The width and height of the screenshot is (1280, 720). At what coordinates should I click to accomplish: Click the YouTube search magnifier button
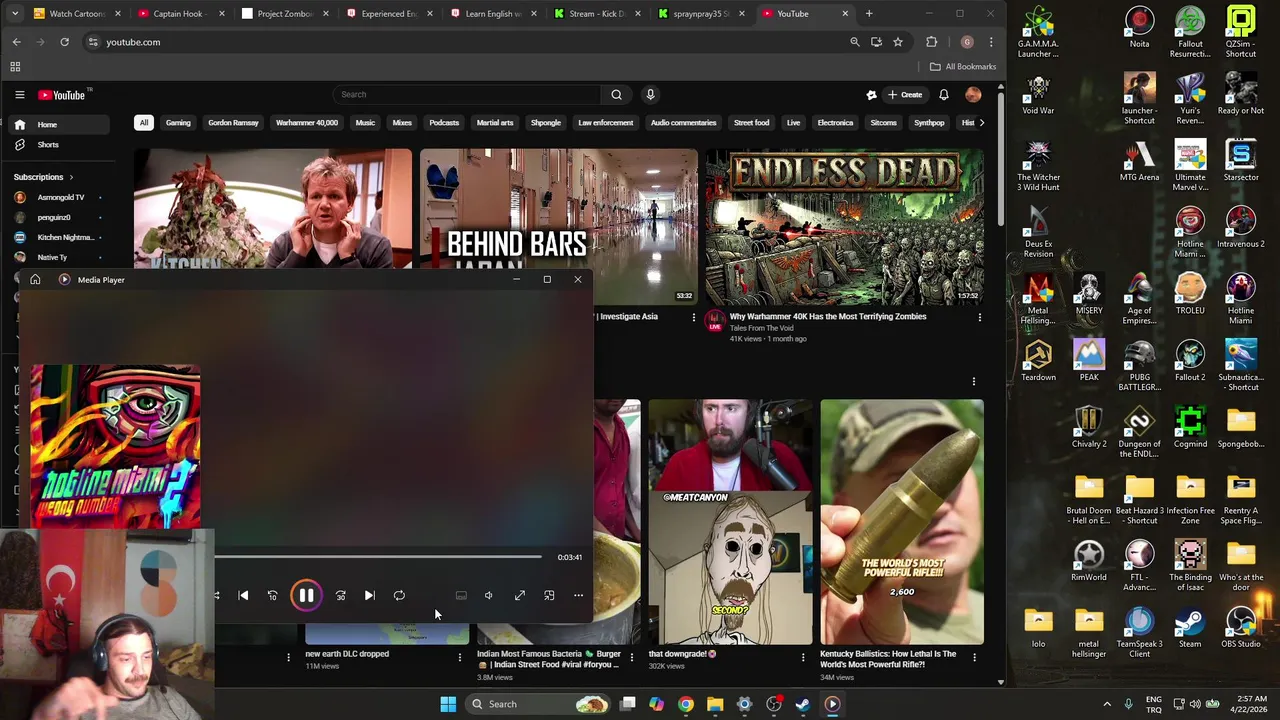(616, 94)
